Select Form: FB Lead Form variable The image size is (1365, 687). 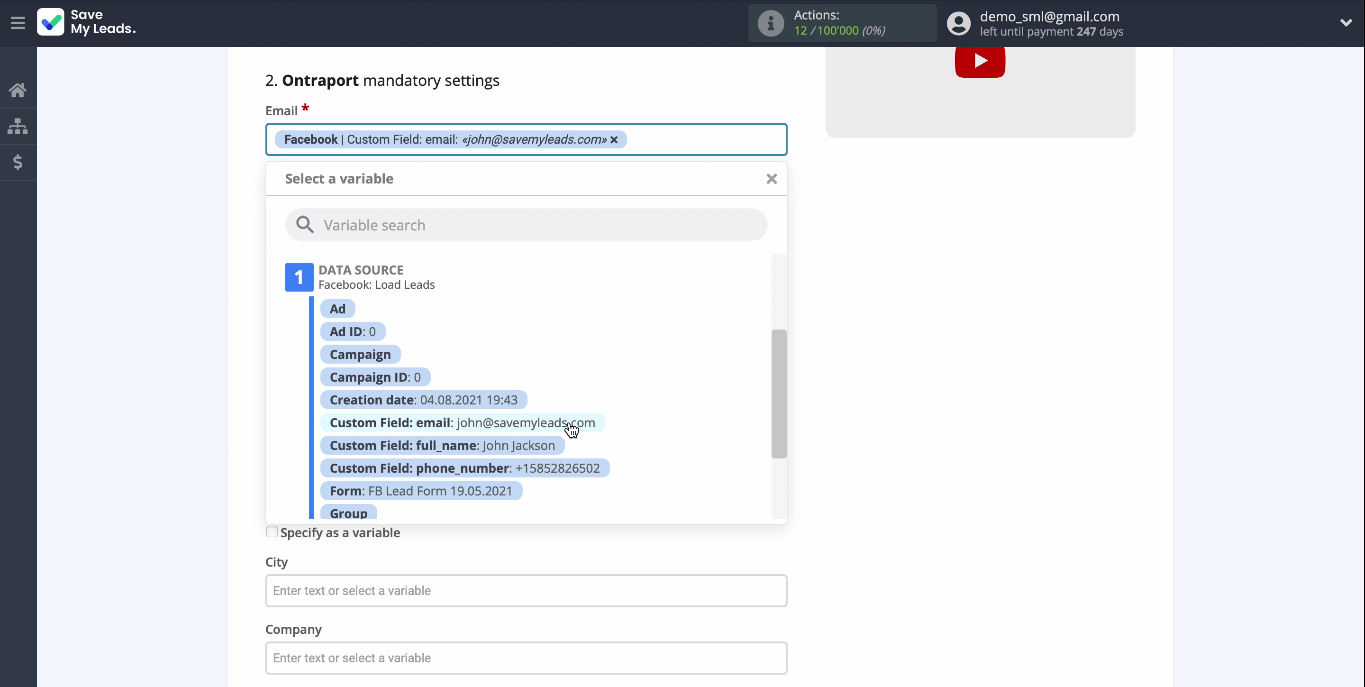[421, 491]
